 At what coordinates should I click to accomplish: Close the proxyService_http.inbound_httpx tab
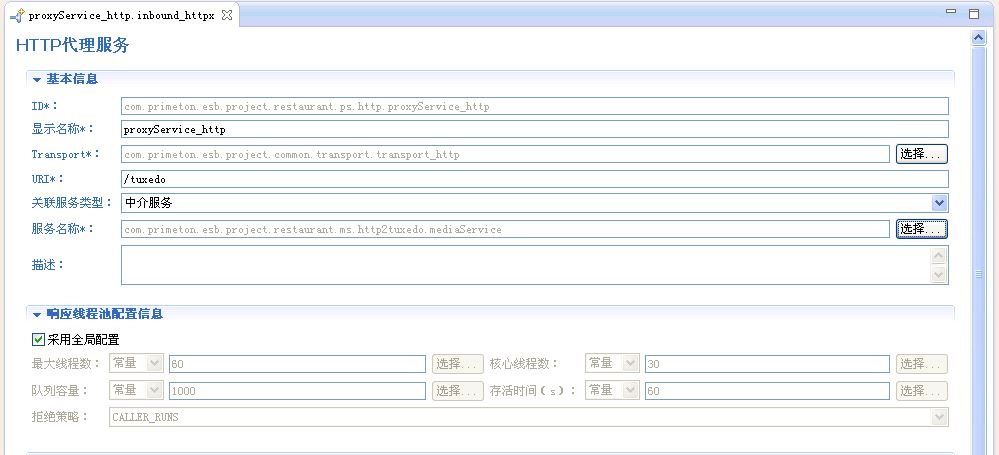pos(227,16)
